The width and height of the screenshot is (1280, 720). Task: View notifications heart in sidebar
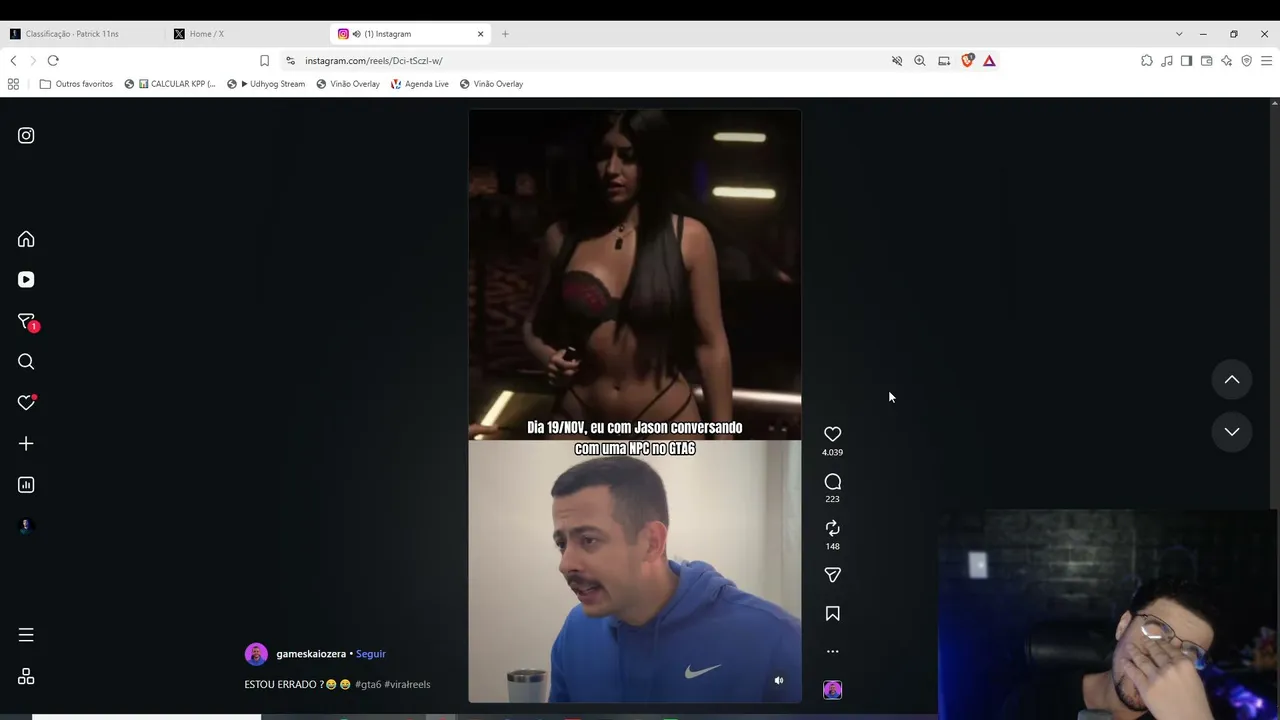tap(26, 402)
